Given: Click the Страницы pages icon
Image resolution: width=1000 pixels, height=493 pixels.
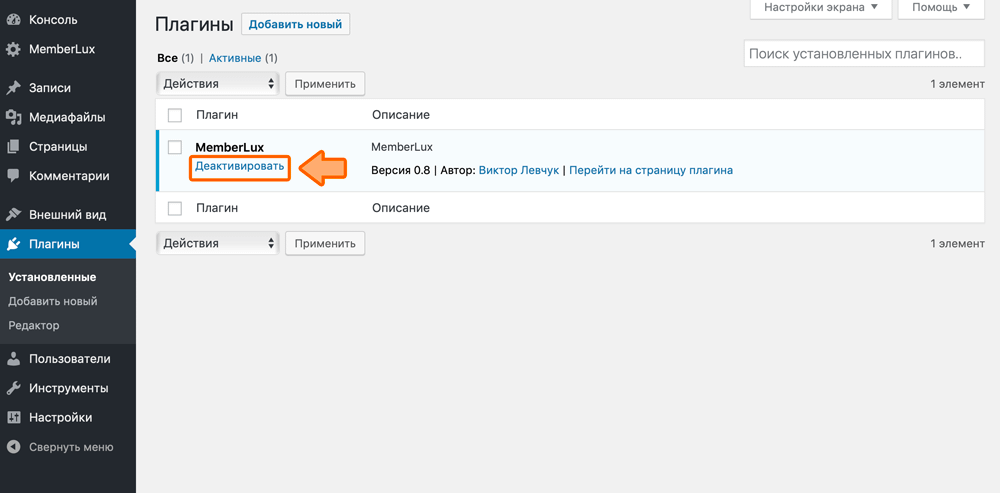Looking at the screenshot, I should (x=13, y=147).
